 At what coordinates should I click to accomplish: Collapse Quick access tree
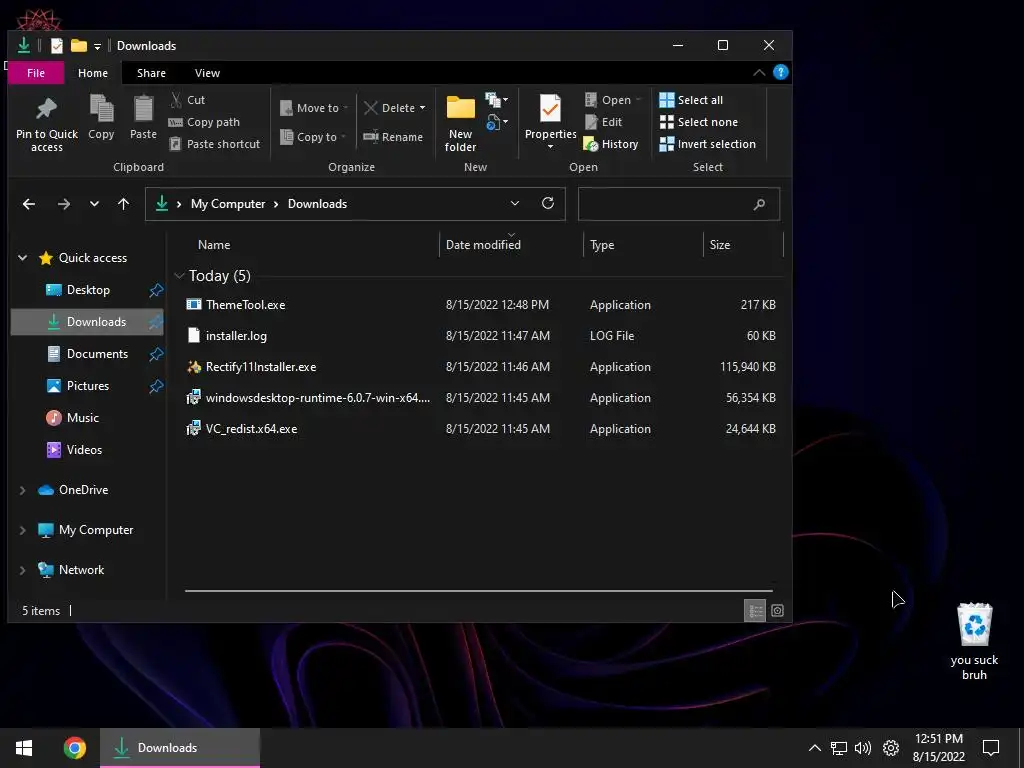pos(23,258)
